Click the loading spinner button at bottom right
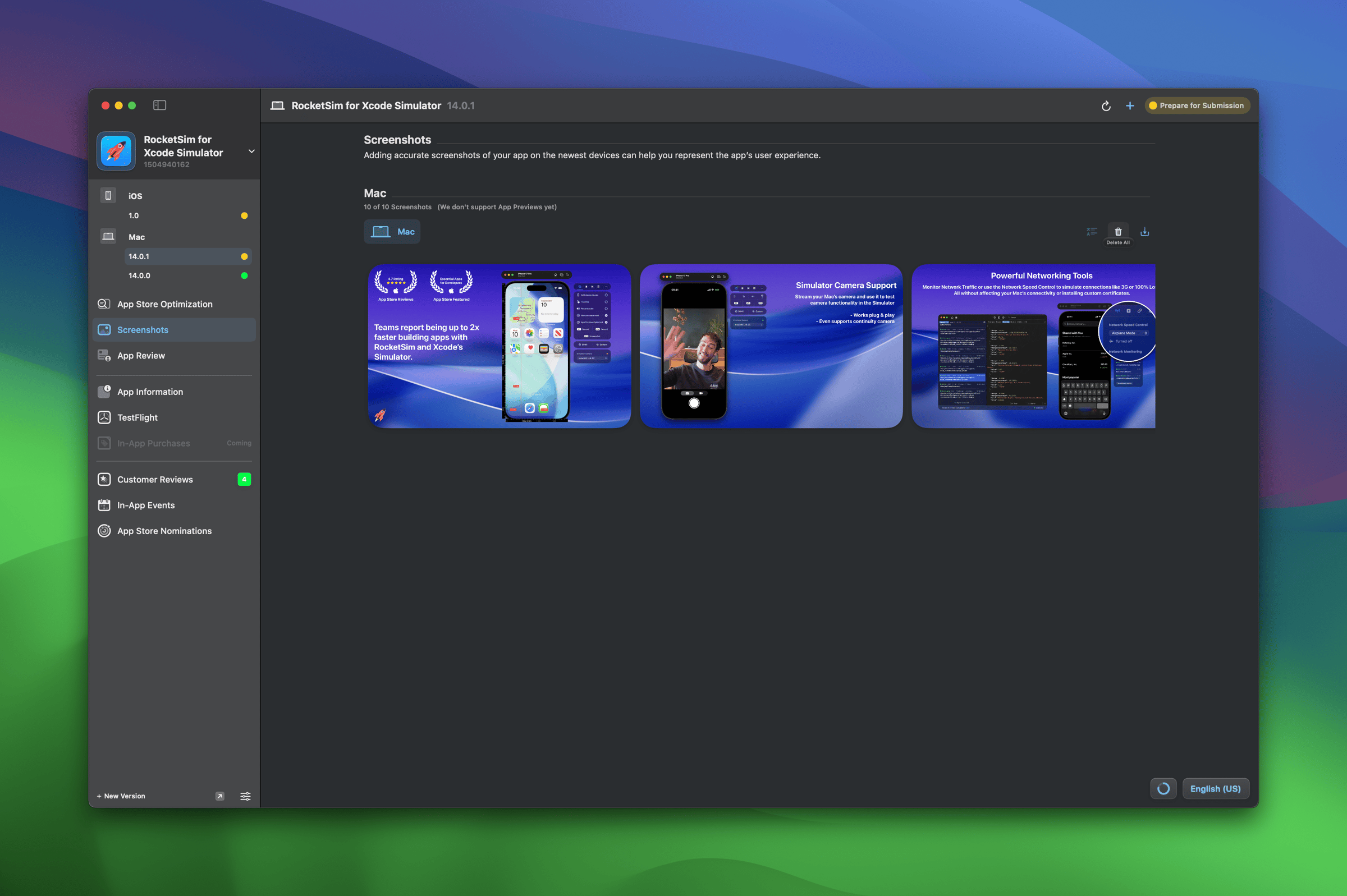1347x896 pixels. click(x=1163, y=789)
